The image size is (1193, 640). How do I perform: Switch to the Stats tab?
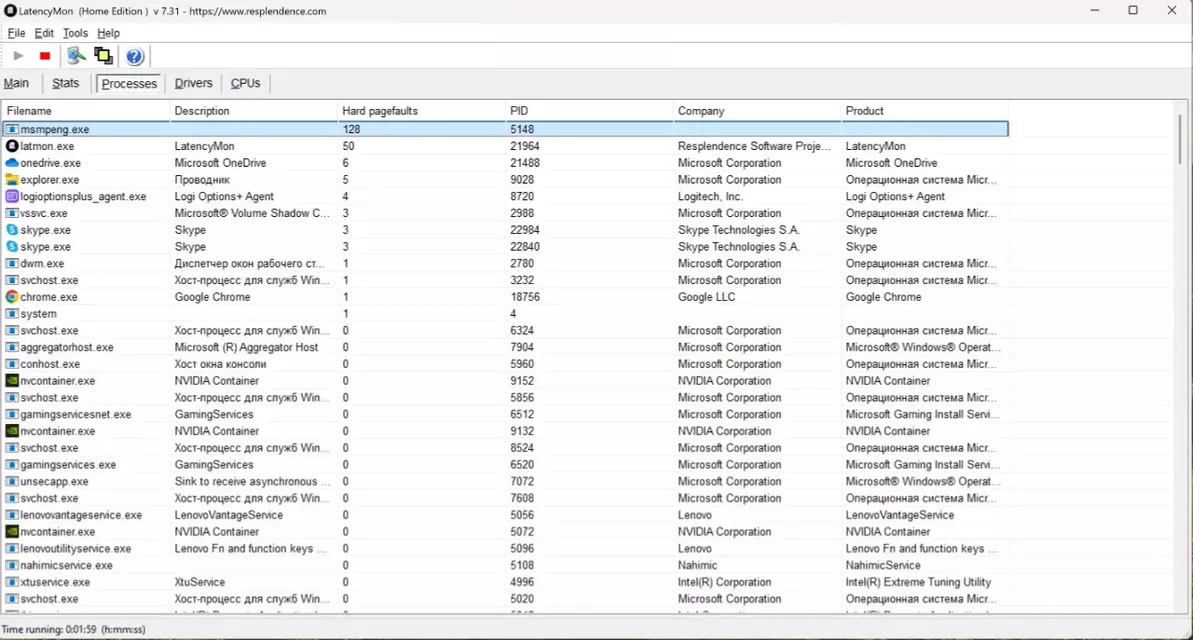point(65,83)
